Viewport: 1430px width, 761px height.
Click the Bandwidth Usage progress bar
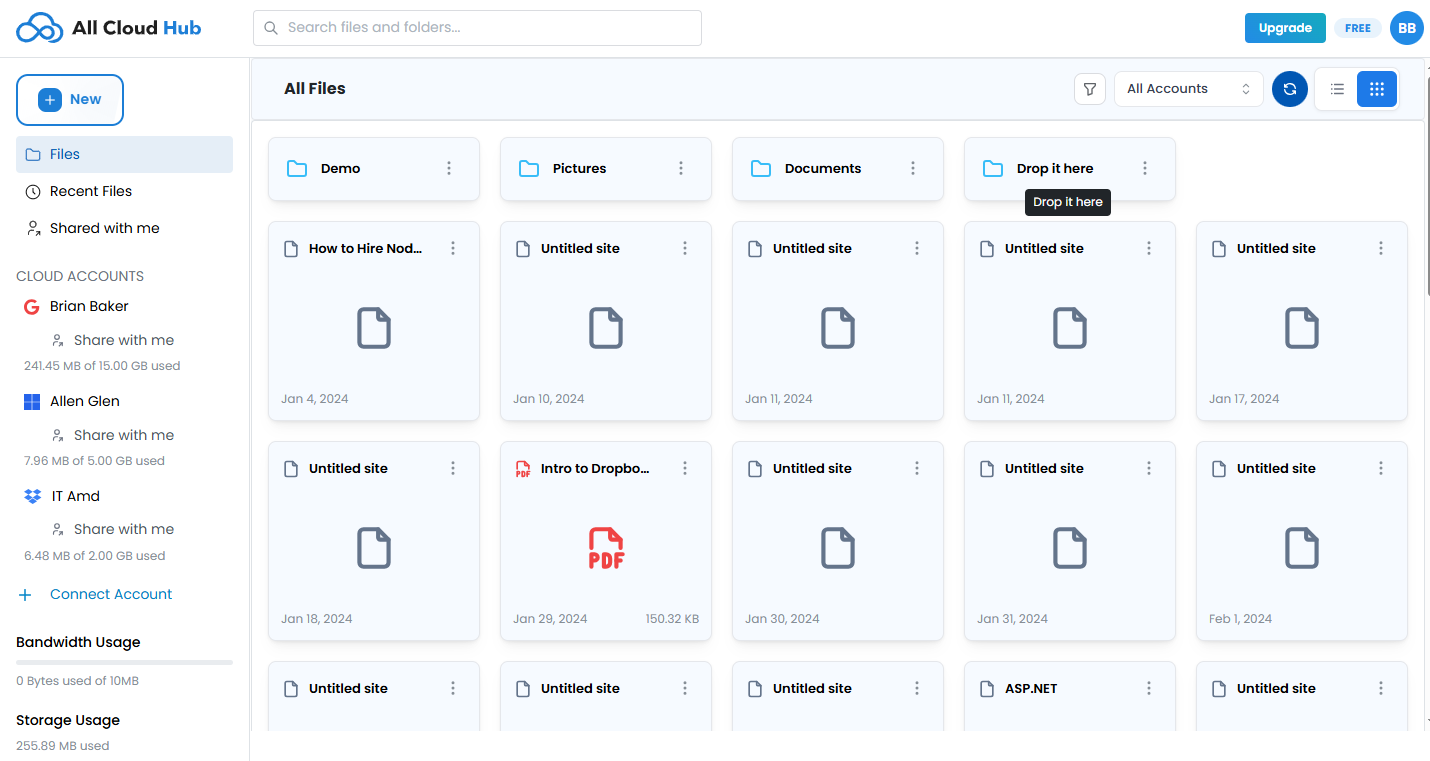point(123,661)
